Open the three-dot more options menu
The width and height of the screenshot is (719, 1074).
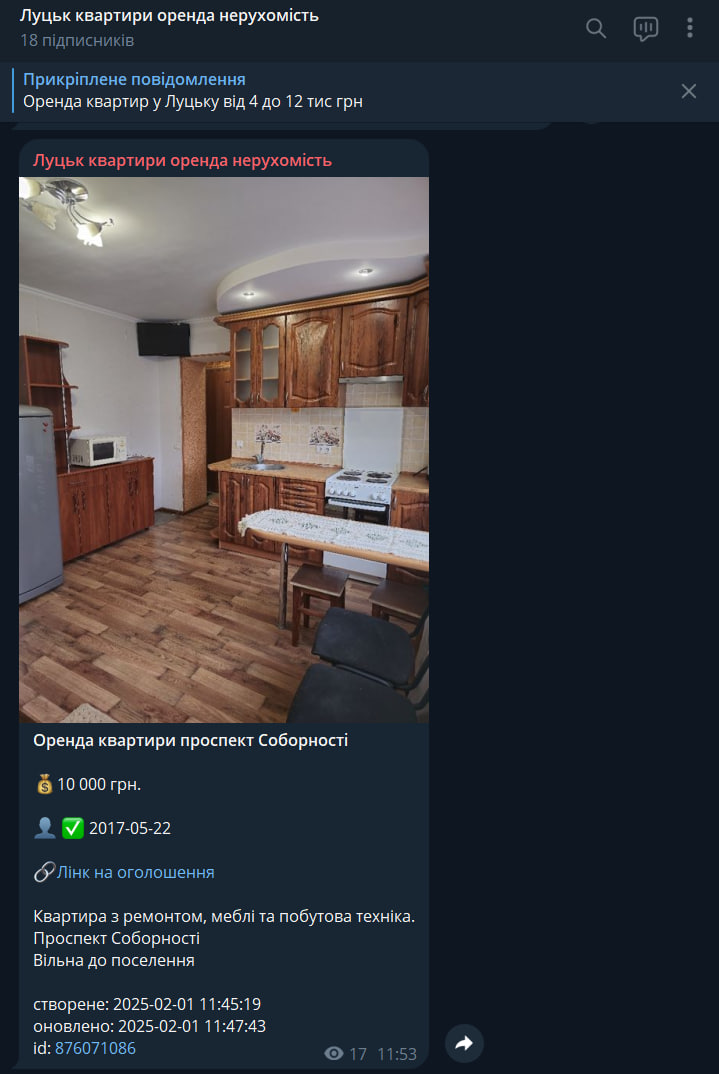[690, 28]
